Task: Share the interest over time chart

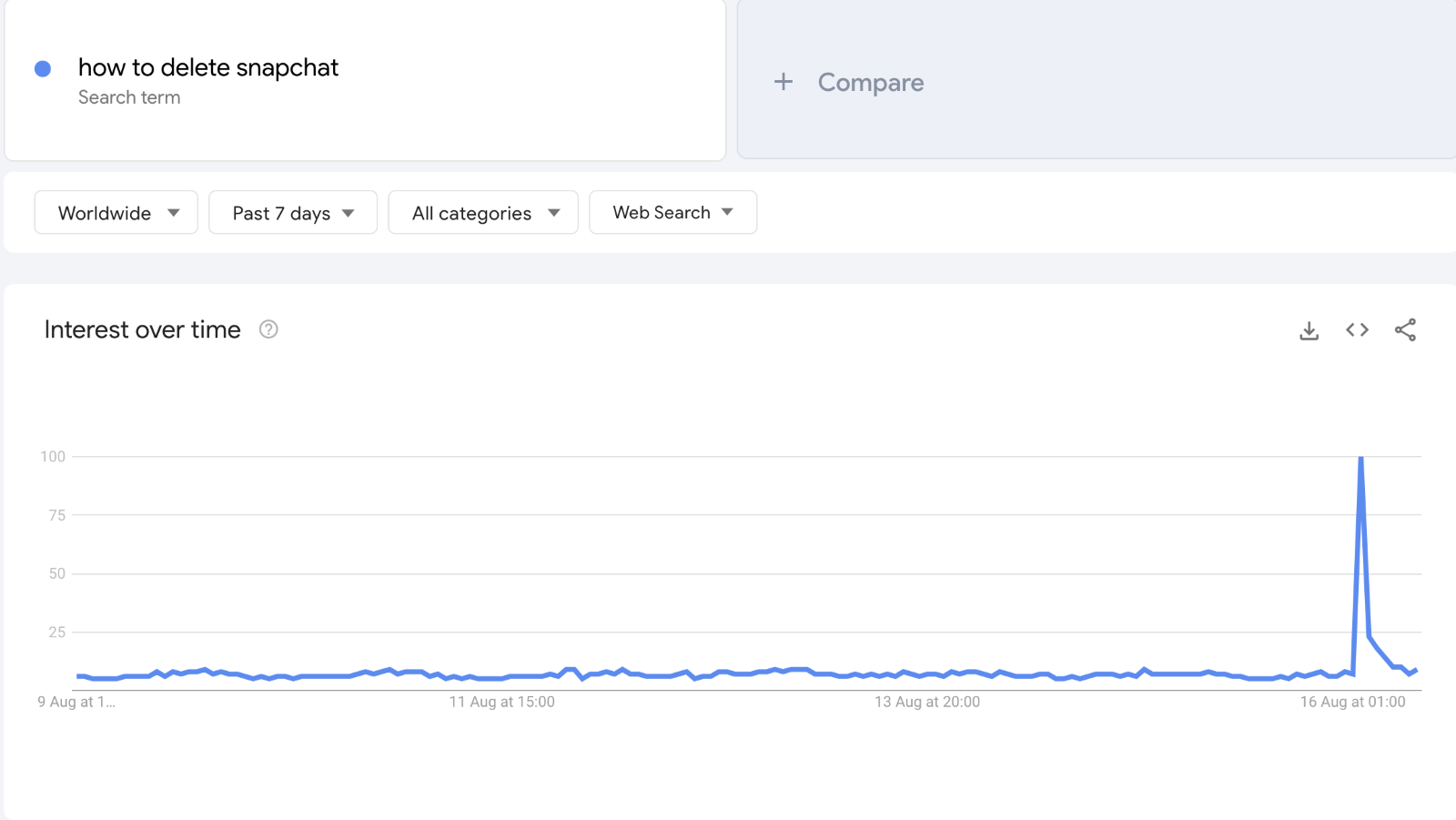Action: [x=1405, y=330]
